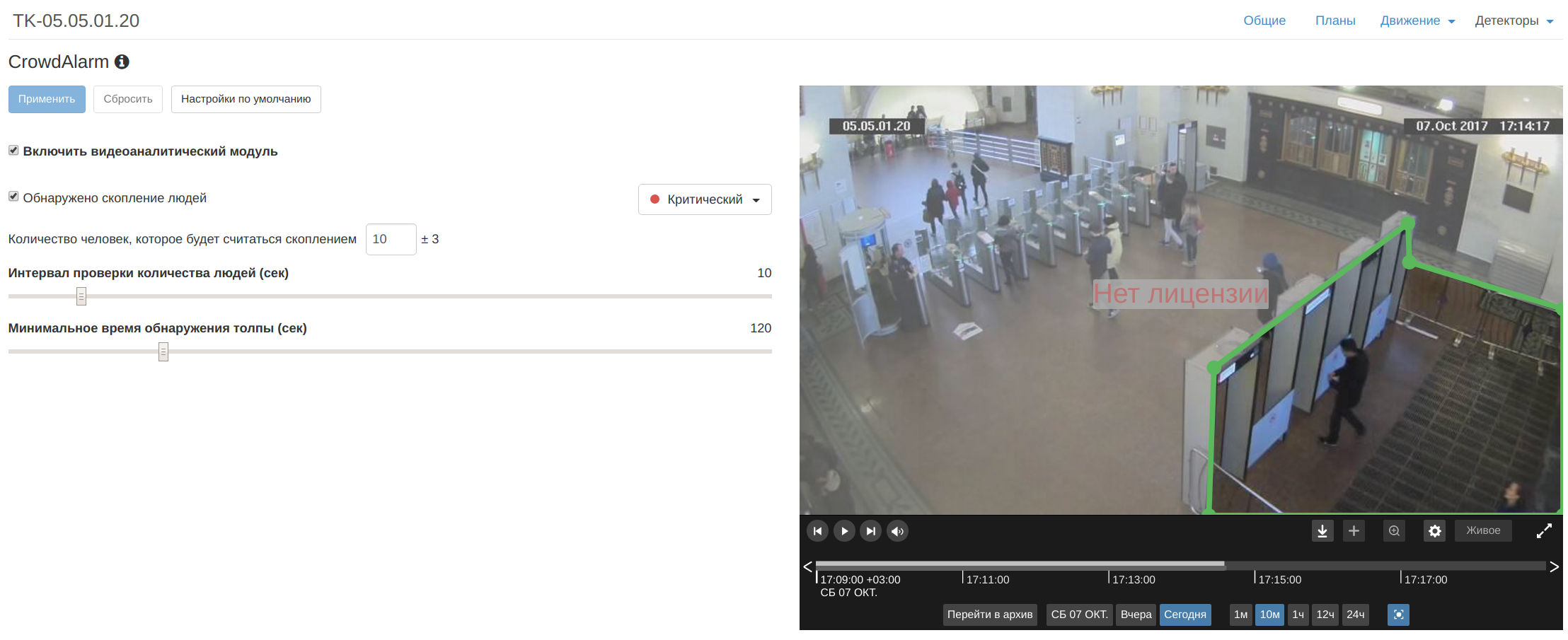Image resolution: width=1568 pixels, height=640 pixels.
Task: Toggle the player sound icon
Action: click(897, 531)
